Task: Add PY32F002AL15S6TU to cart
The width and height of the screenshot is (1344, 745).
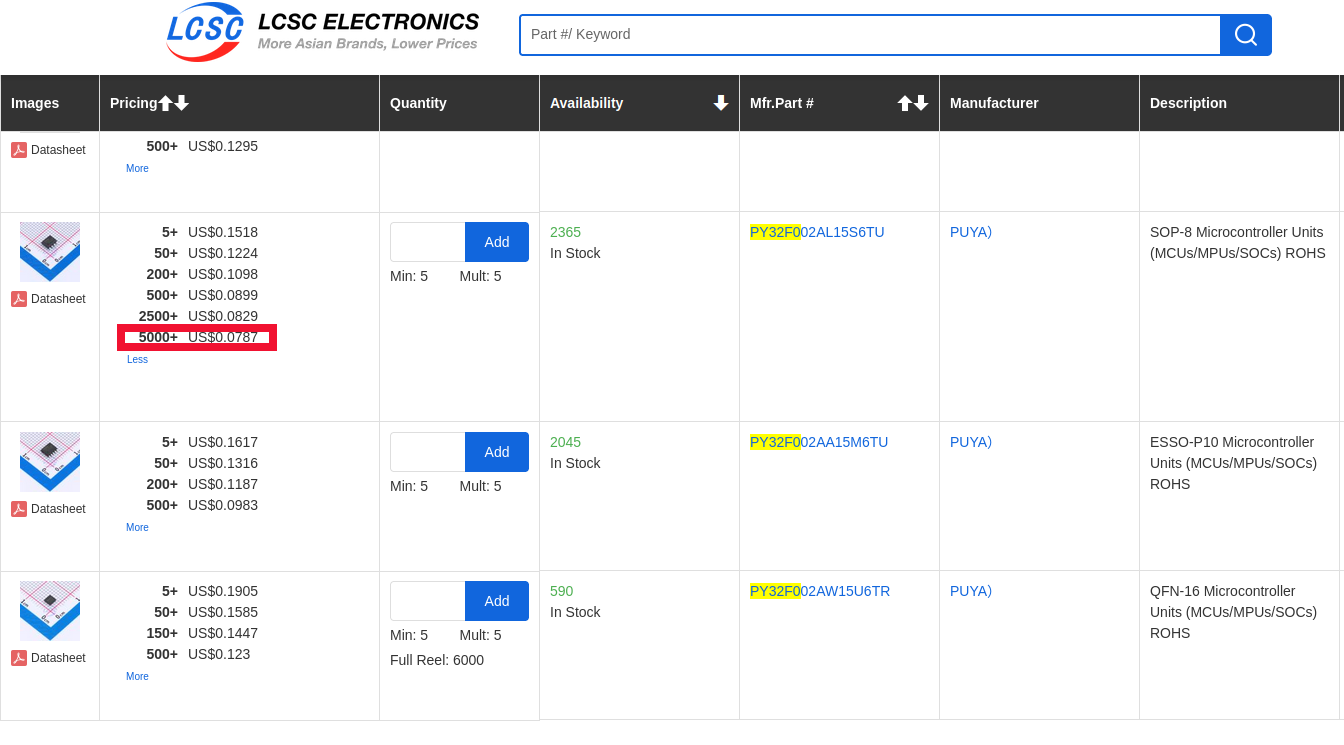Action: (497, 242)
